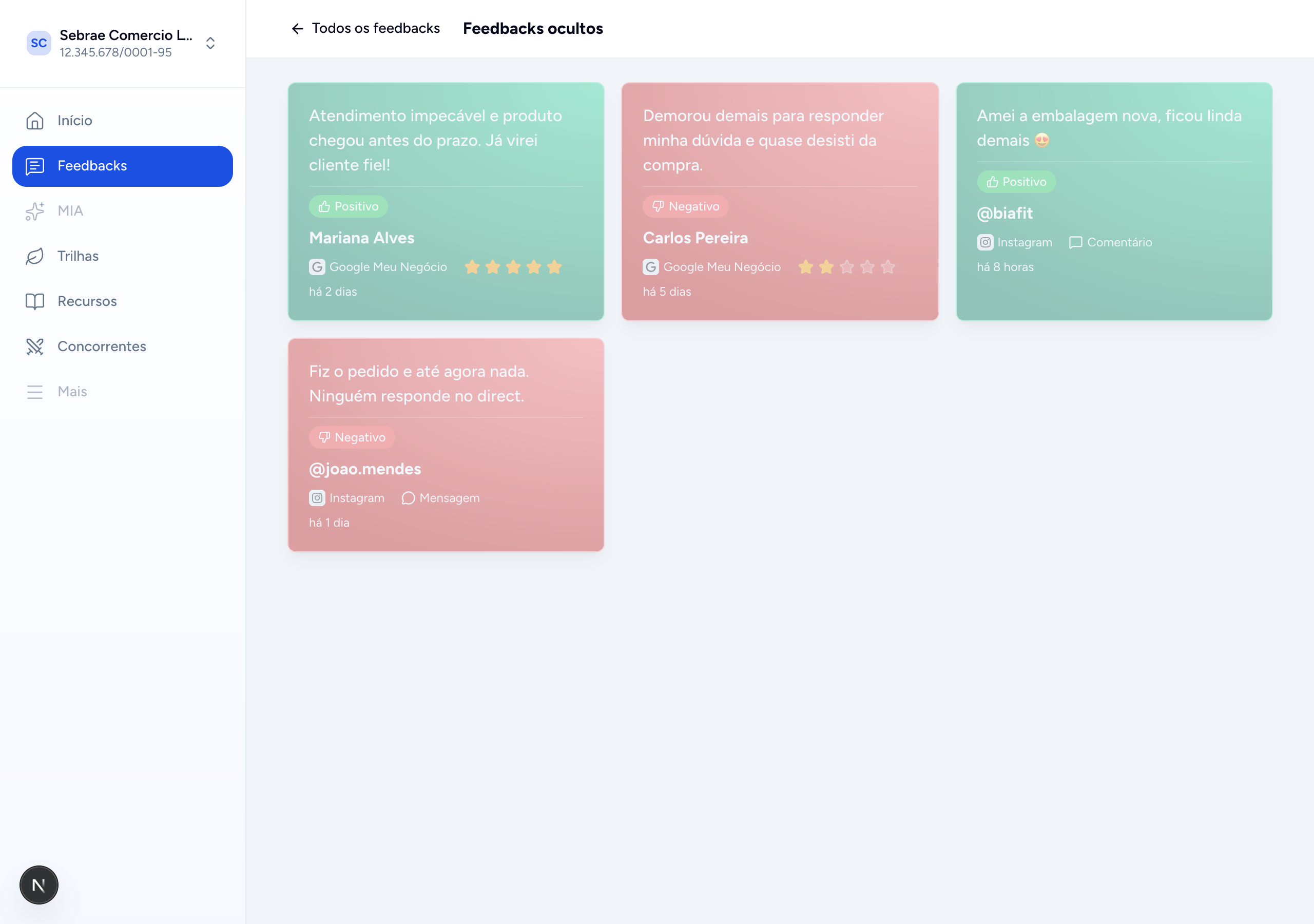Click 'há 1 dia' timestamp
This screenshot has height=924, width=1314.
click(x=329, y=523)
